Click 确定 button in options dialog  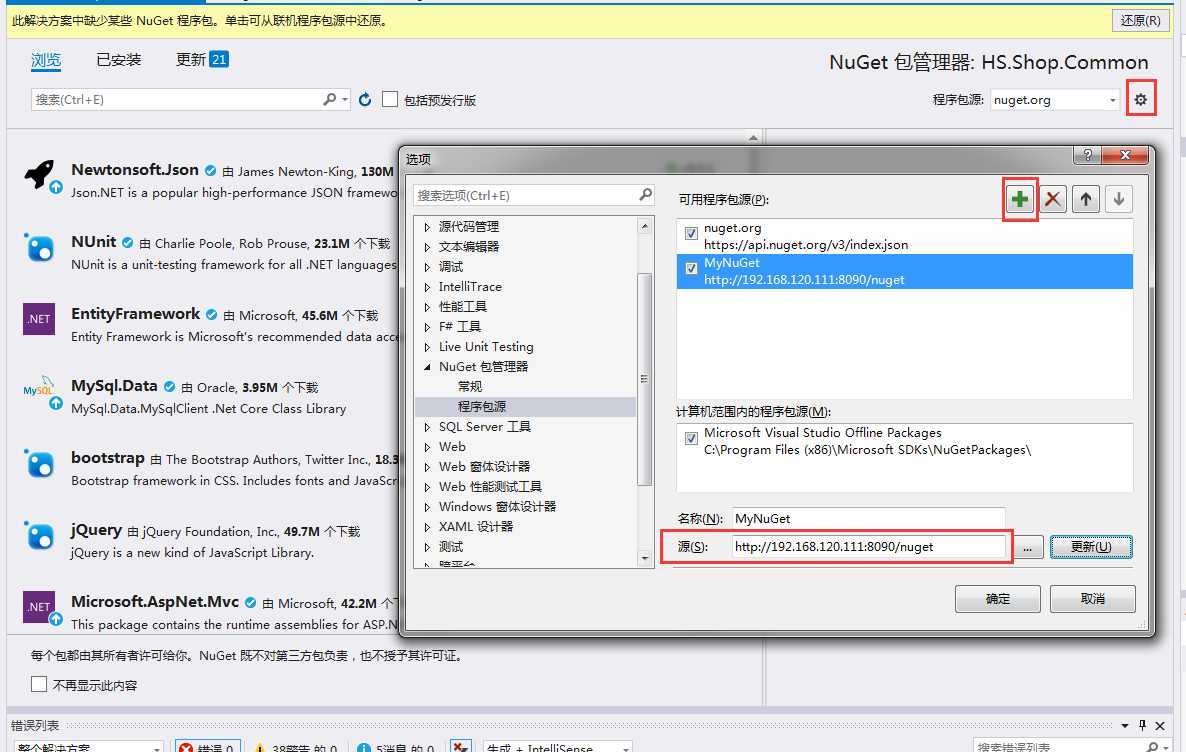click(x=998, y=598)
